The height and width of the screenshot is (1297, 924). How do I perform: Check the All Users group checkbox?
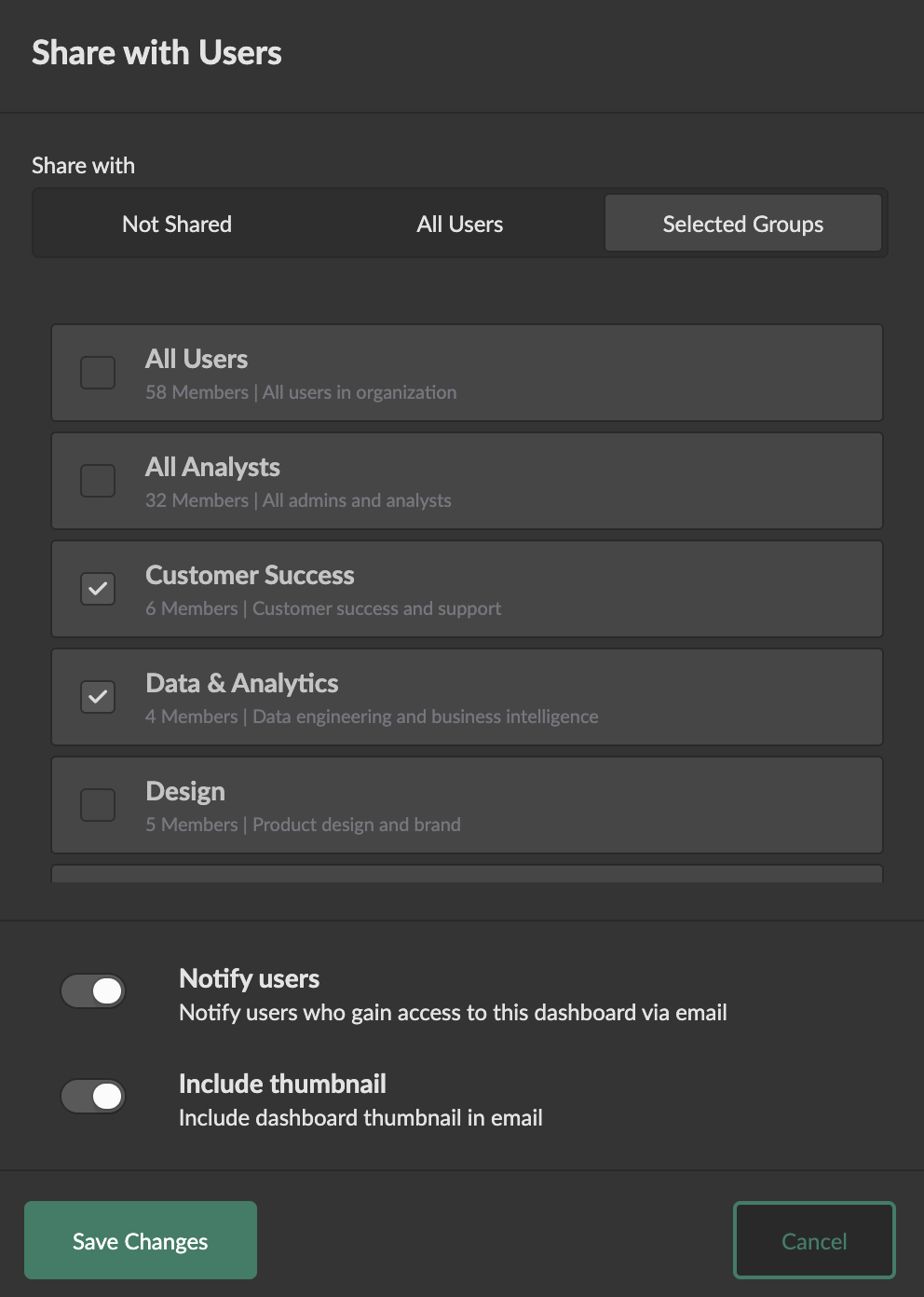click(x=98, y=373)
